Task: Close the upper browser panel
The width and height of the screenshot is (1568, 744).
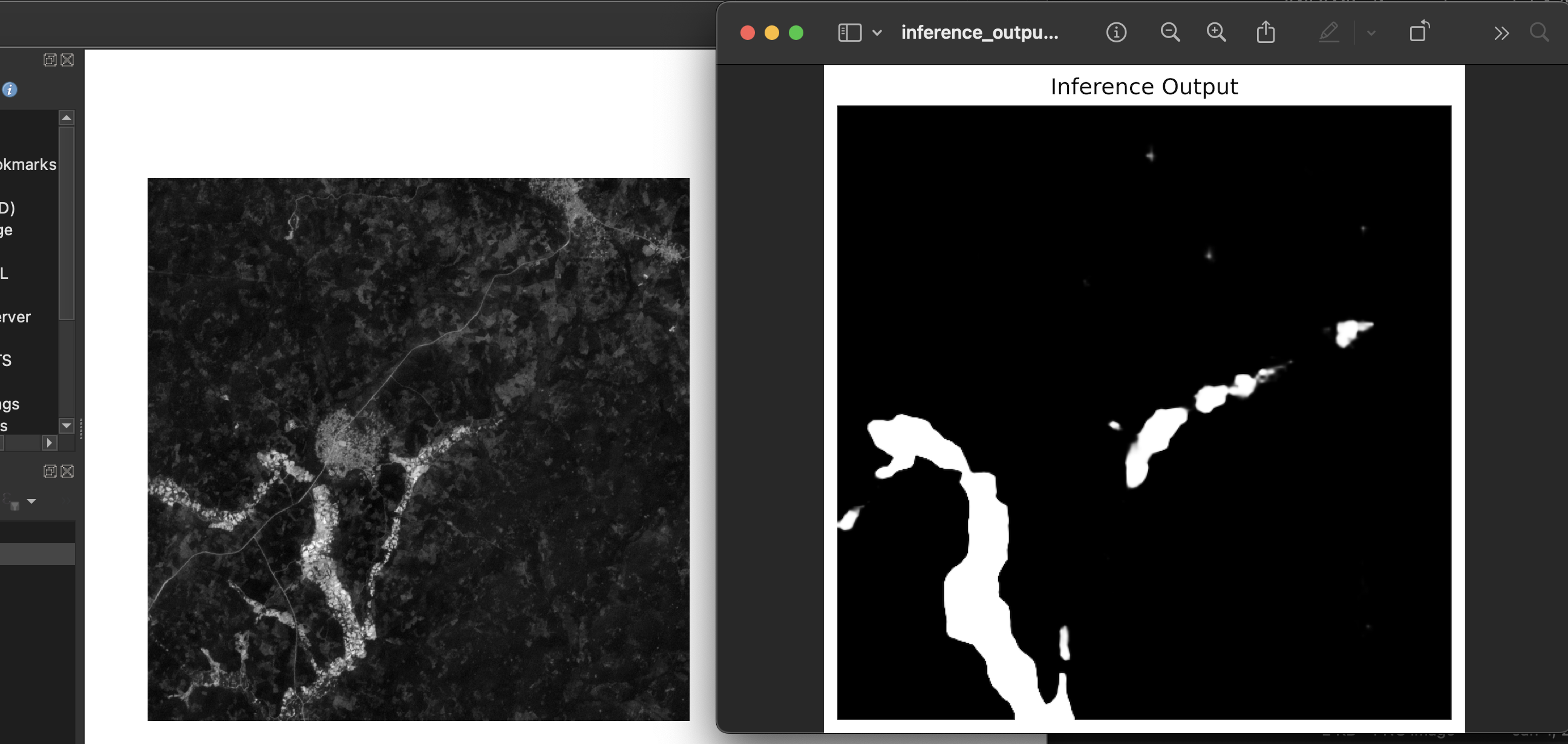Action: coord(68,60)
